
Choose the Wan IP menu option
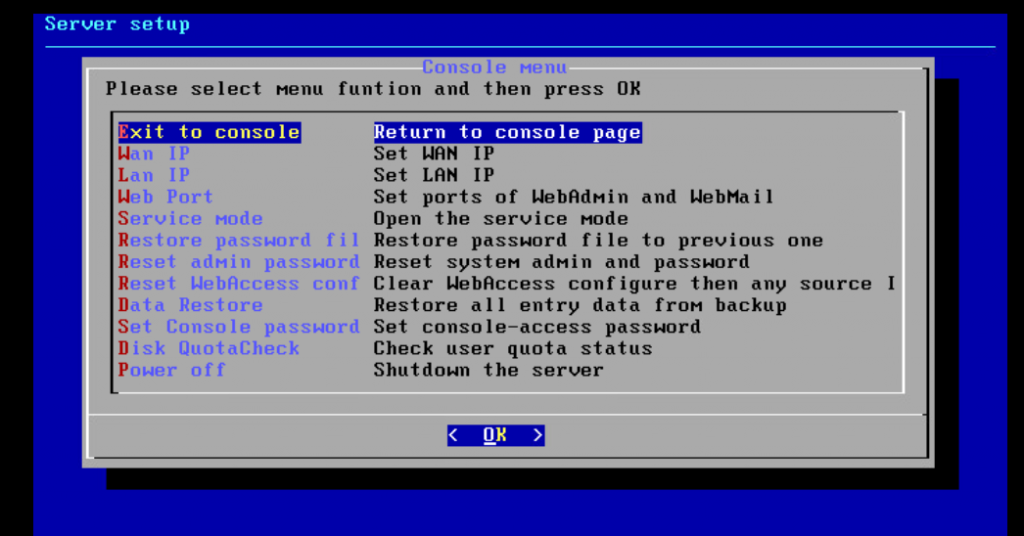(x=154, y=153)
